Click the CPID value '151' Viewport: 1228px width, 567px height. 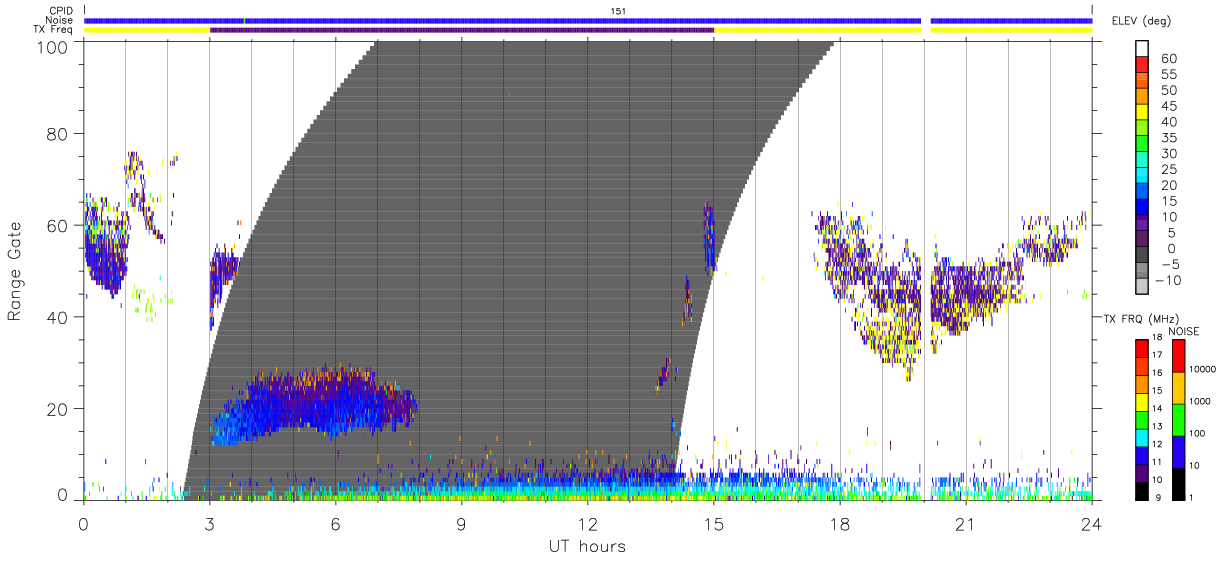619,11
